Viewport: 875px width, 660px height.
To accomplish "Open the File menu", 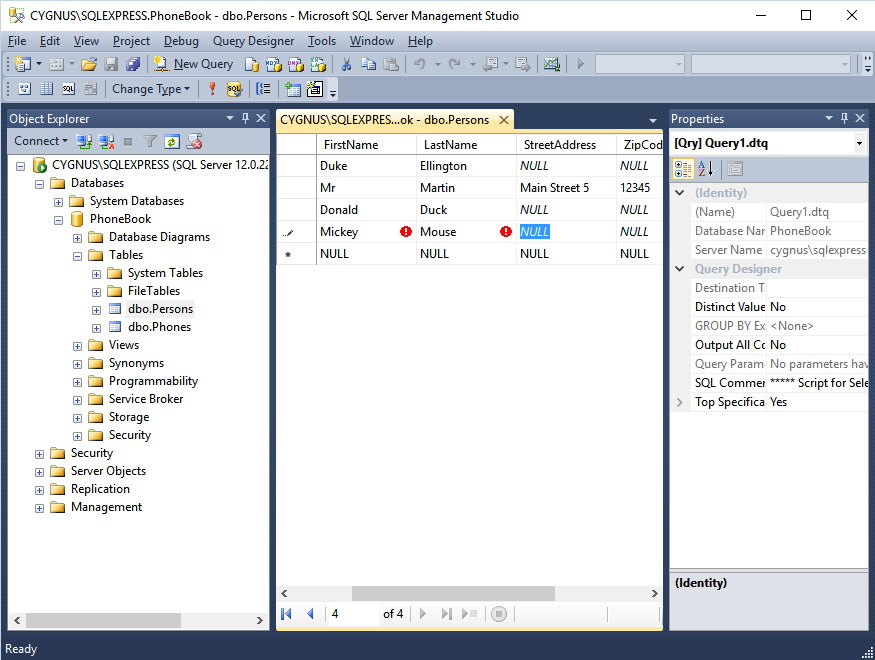I will pos(17,41).
